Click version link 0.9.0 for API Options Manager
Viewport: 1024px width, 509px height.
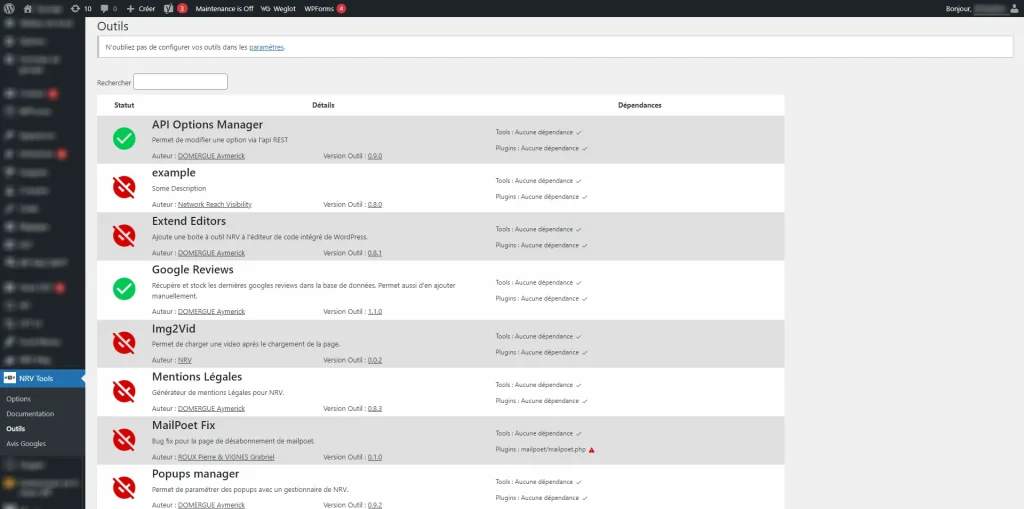(x=375, y=156)
